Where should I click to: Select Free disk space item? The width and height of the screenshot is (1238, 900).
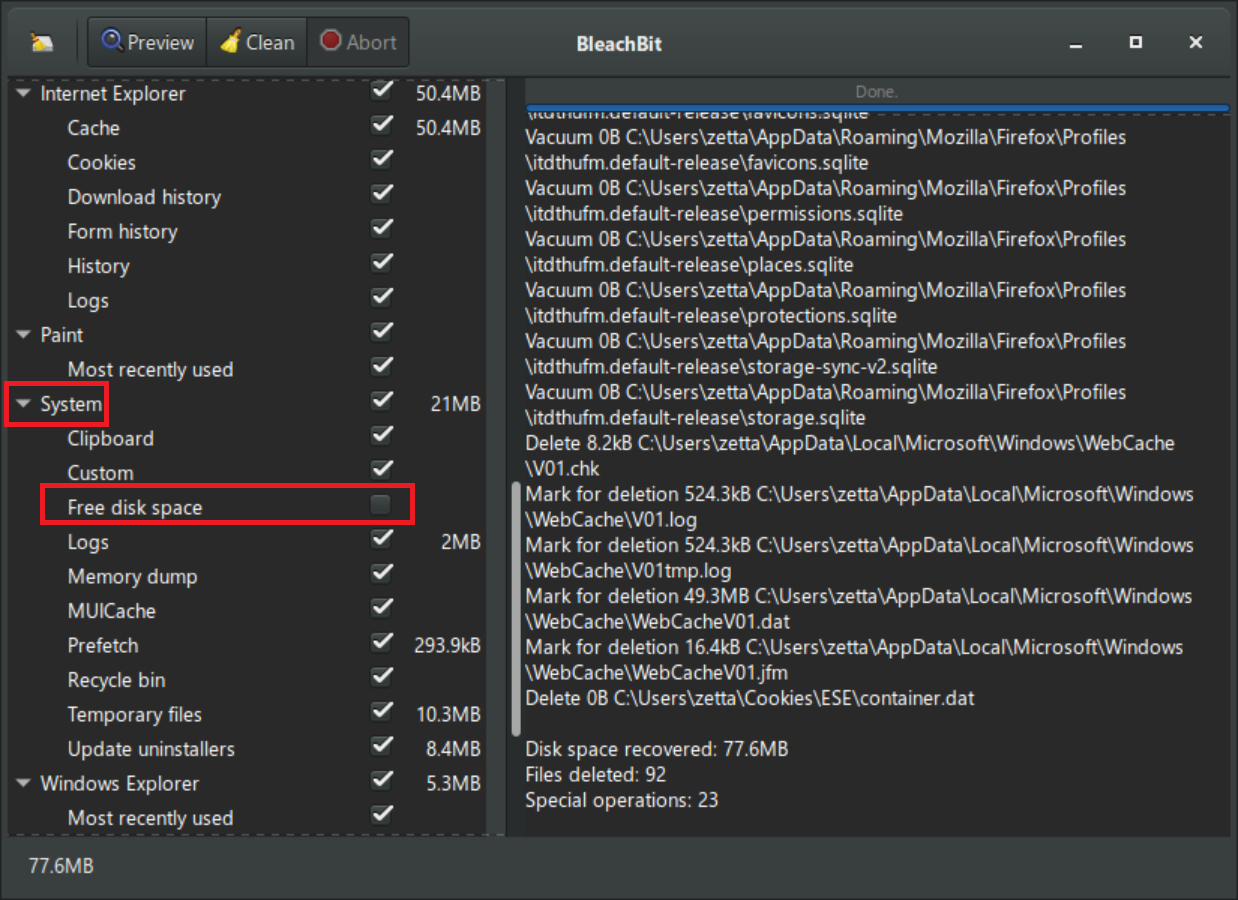coord(135,508)
